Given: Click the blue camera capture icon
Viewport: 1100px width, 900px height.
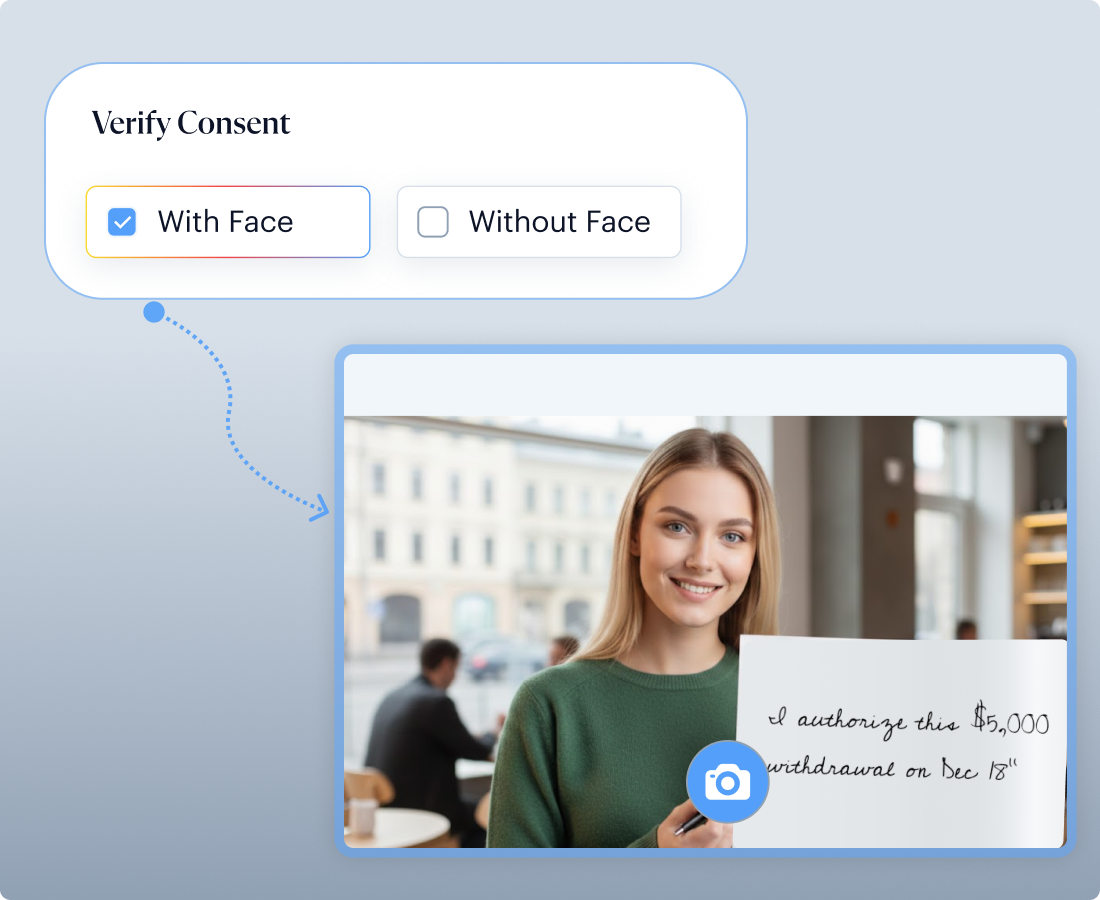Looking at the screenshot, I should pos(727,782).
